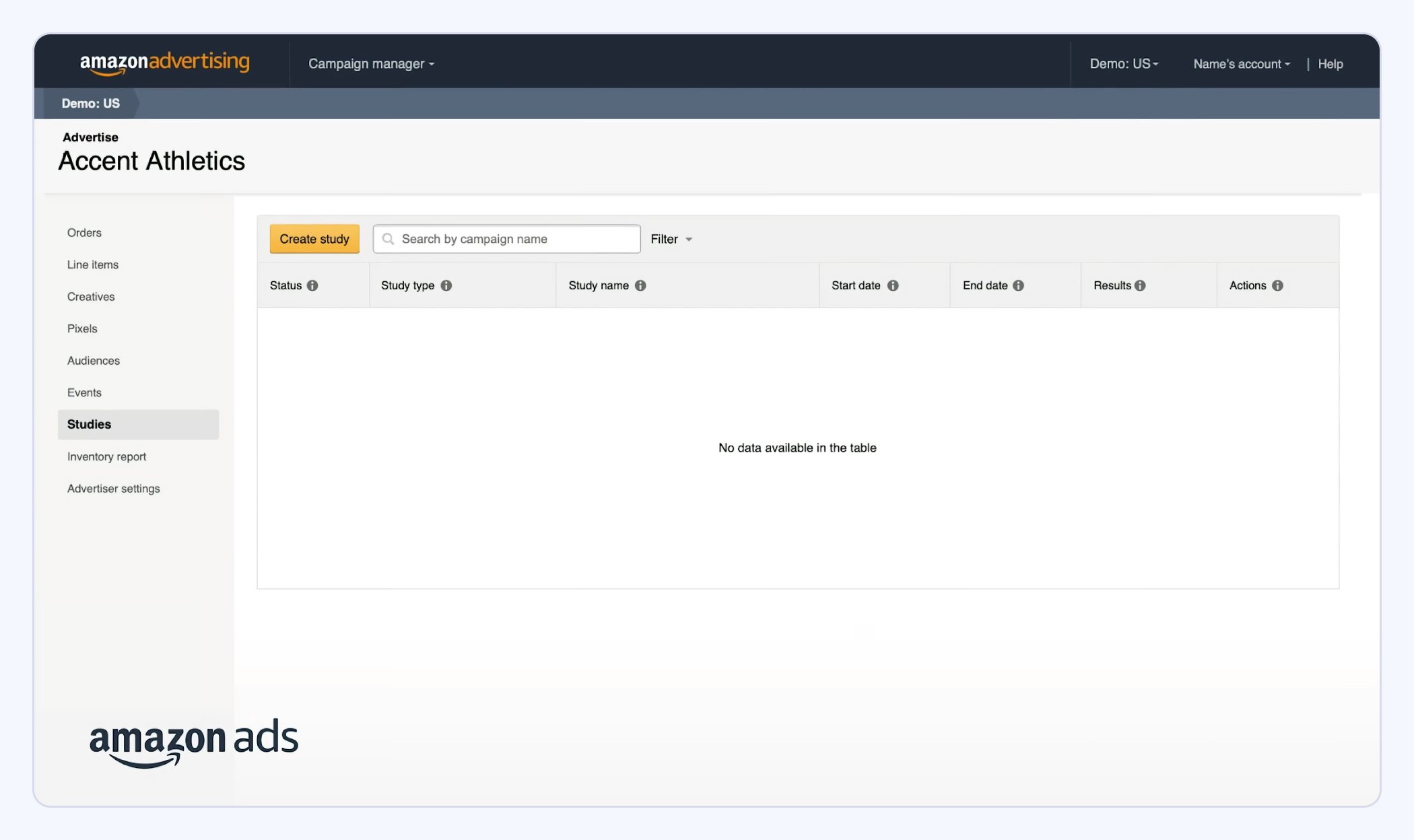This screenshot has height=840, width=1414.
Task: Click the Creatives sidebar icon
Action: [91, 296]
